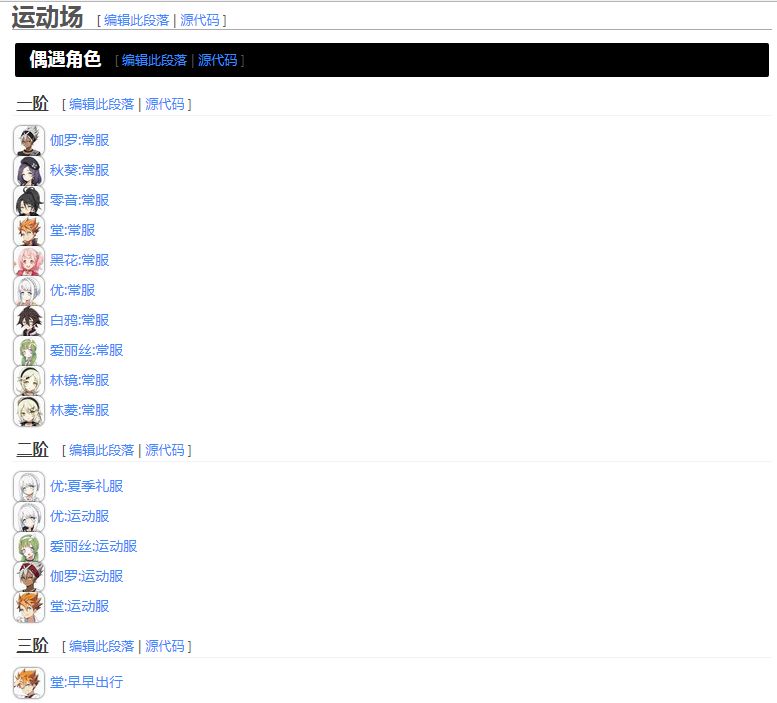
Task: Open the 优:夏季礼服 text link
Action: 86,486
